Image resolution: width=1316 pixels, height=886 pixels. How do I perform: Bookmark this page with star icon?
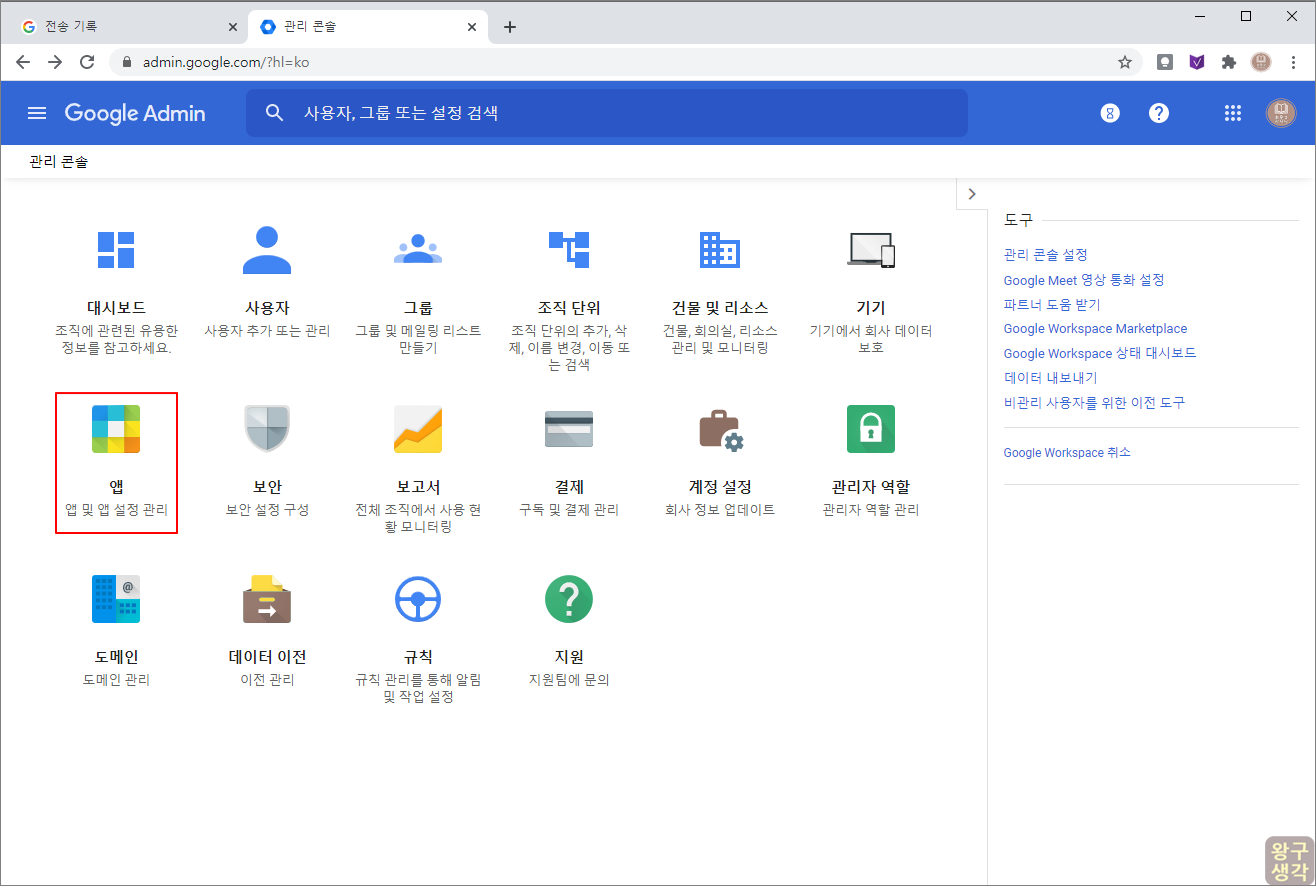click(1125, 62)
